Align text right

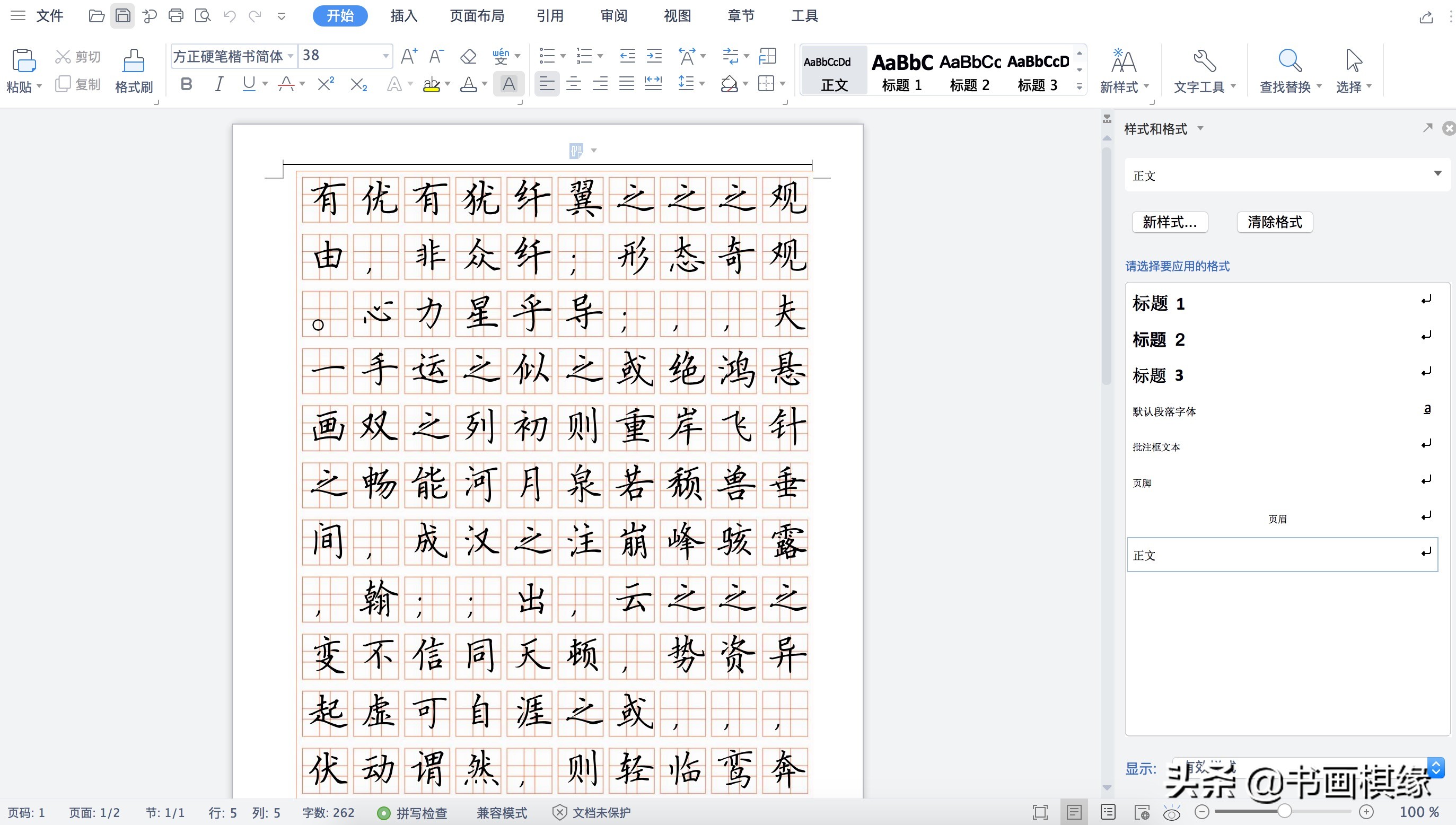click(x=601, y=84)
